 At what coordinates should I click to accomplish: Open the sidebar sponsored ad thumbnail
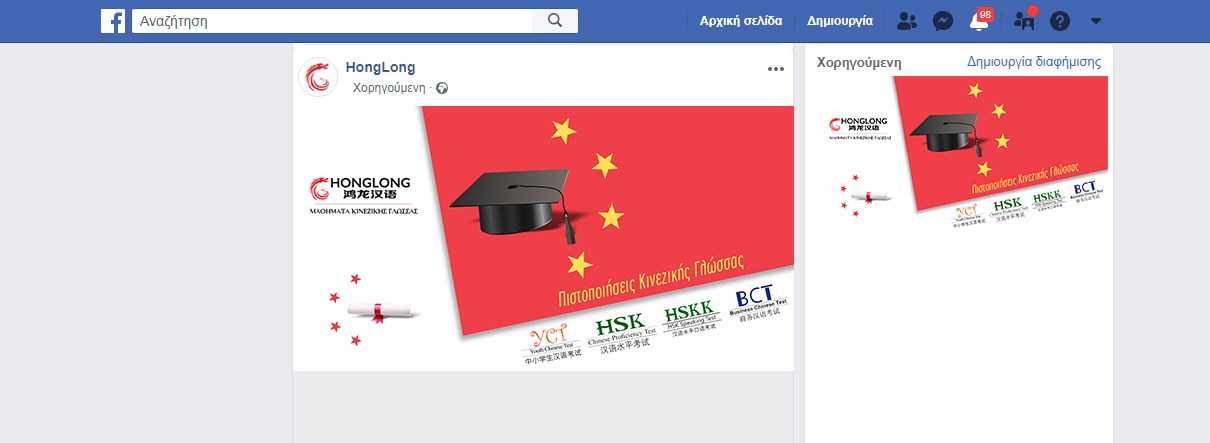tap(959, 154)
